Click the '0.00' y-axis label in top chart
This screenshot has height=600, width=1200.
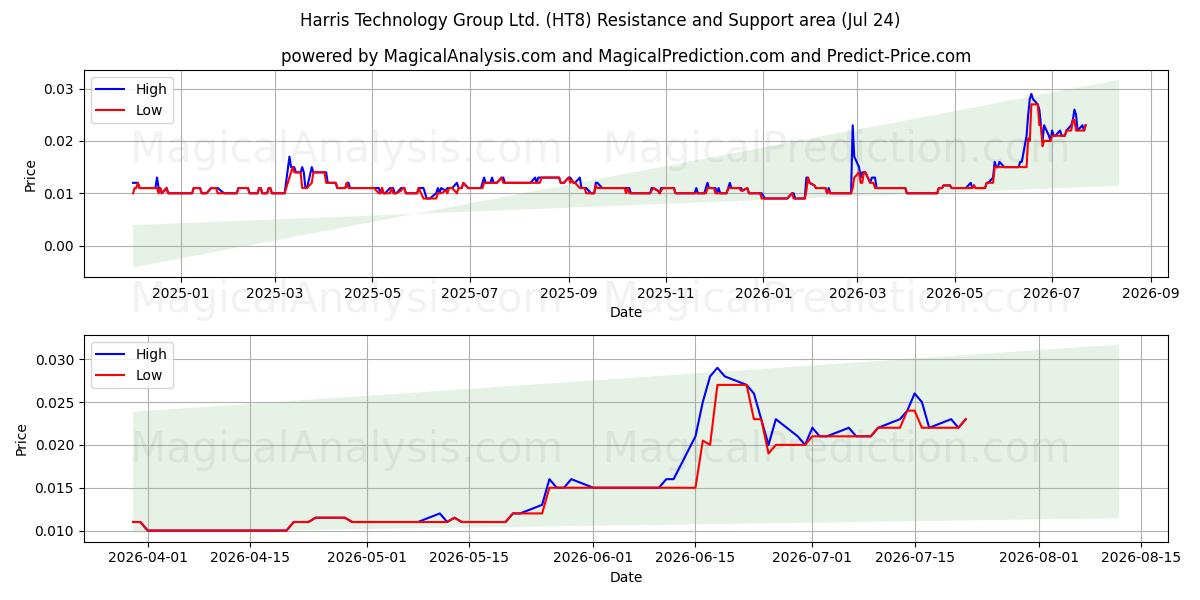tap(60, 246)
